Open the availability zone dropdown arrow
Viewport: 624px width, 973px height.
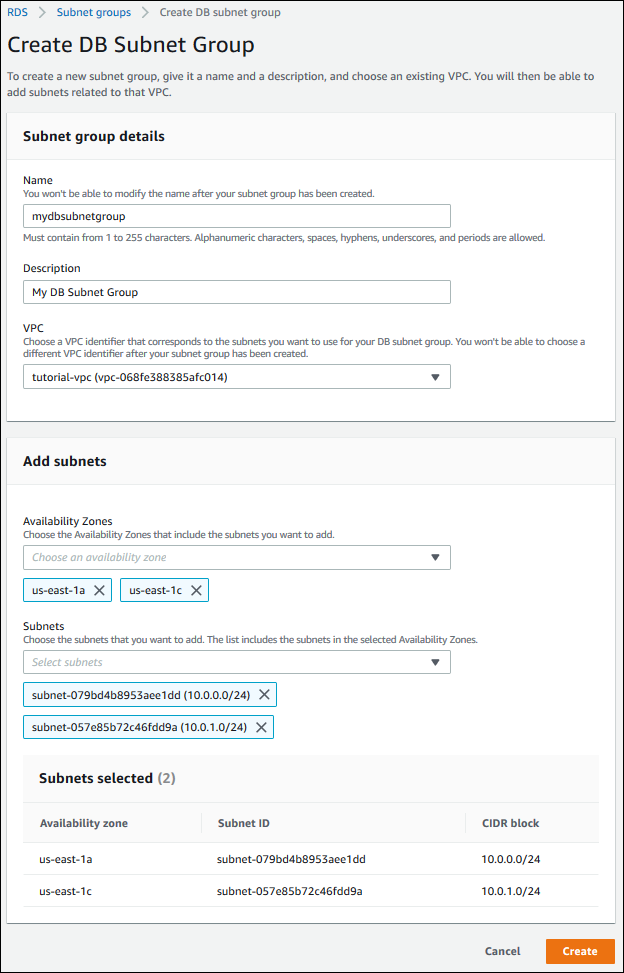pyautogui.click(x=435, y=558)
